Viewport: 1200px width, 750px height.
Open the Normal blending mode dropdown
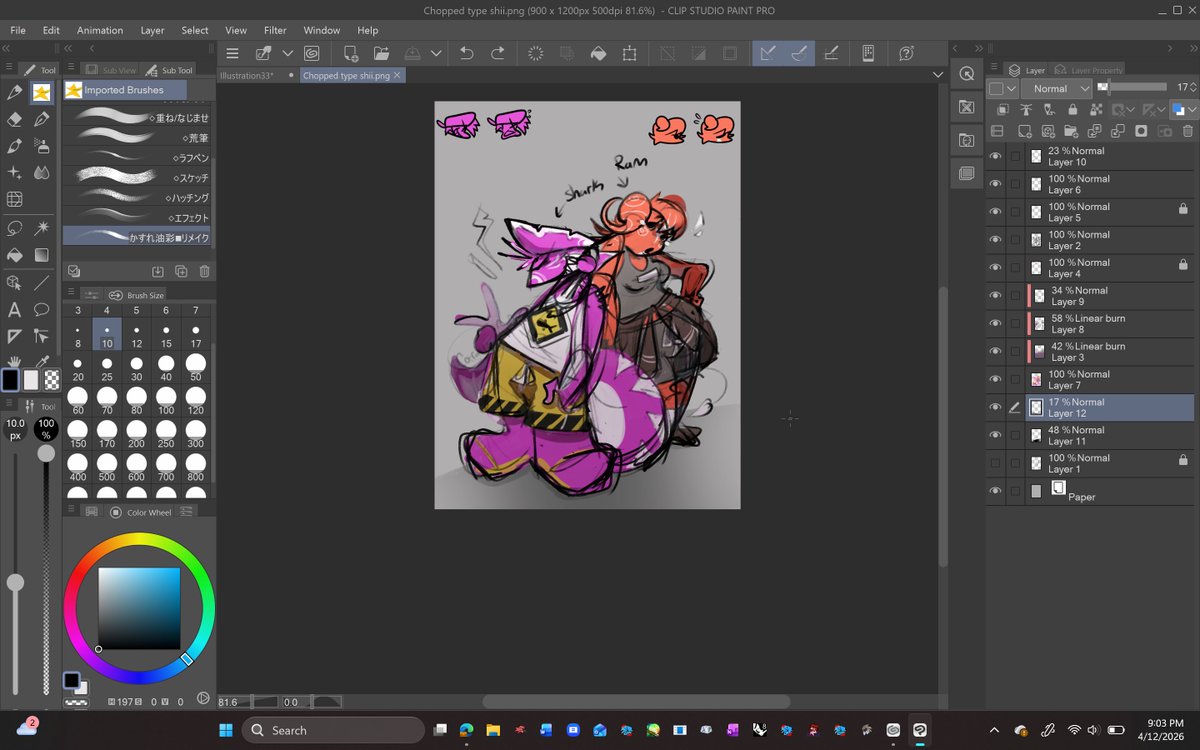pyautogui.click(x=1055, y=88)
